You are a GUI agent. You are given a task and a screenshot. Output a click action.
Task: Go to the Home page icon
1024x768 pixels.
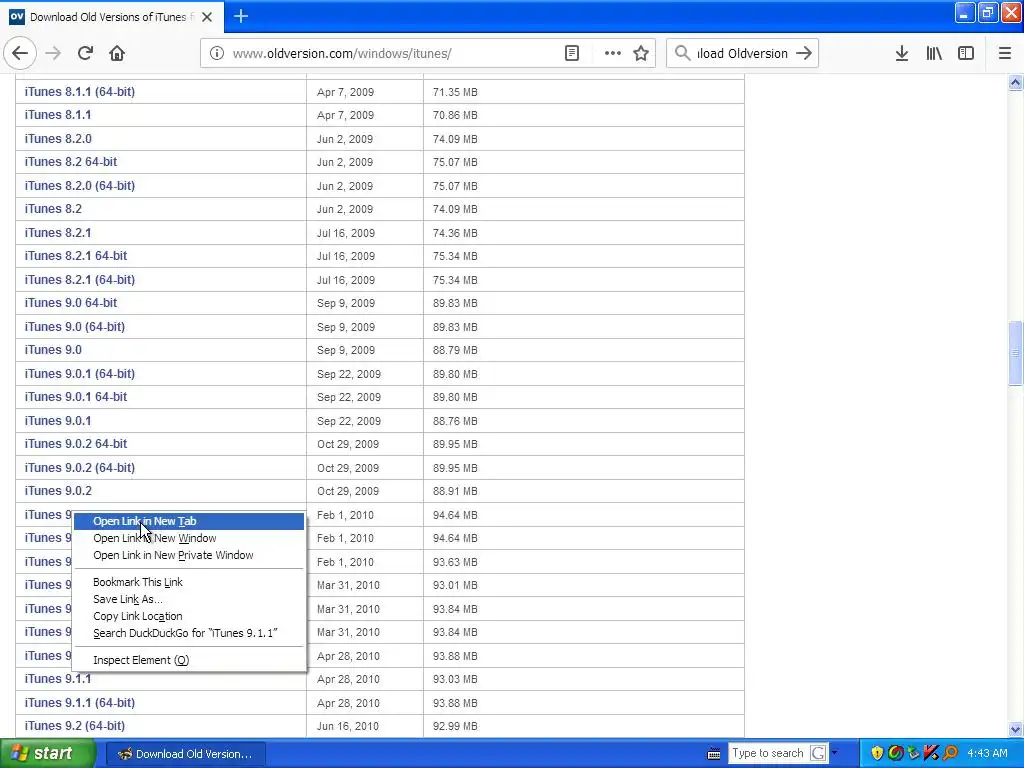tap(117, 54)
